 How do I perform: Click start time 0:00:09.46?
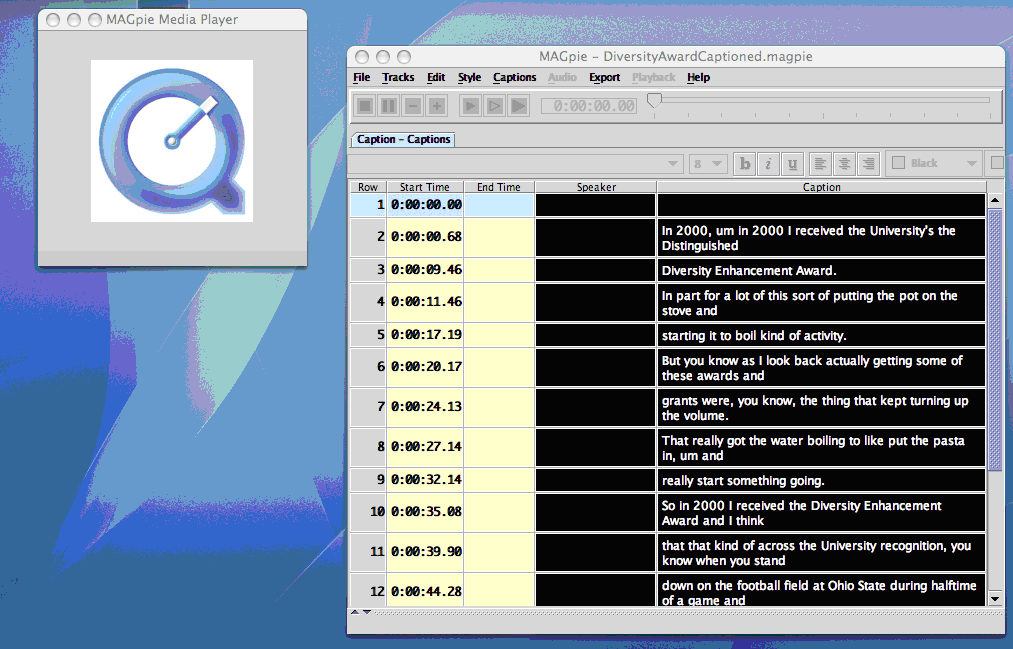click(426, 270)
